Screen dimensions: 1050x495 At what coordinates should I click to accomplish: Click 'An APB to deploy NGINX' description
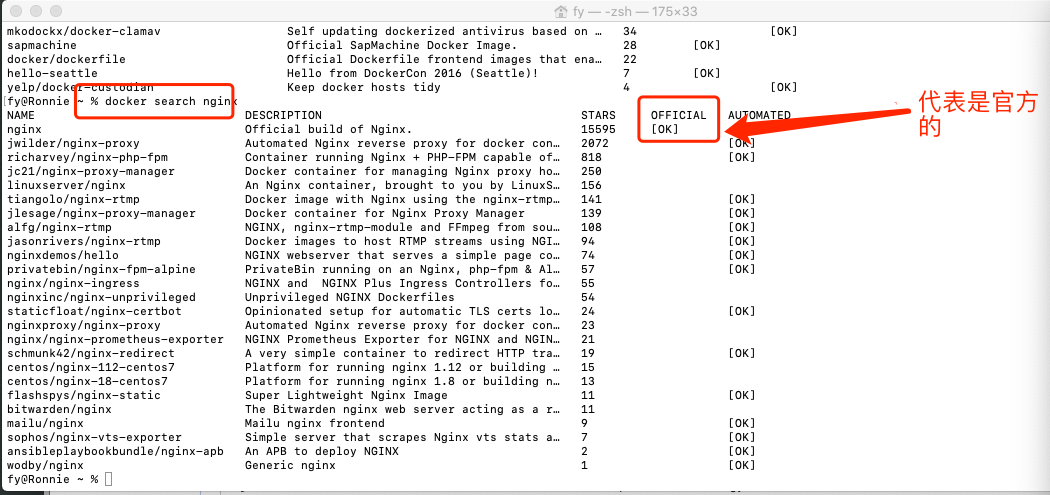pyautogui.click(x=322, y=451)
